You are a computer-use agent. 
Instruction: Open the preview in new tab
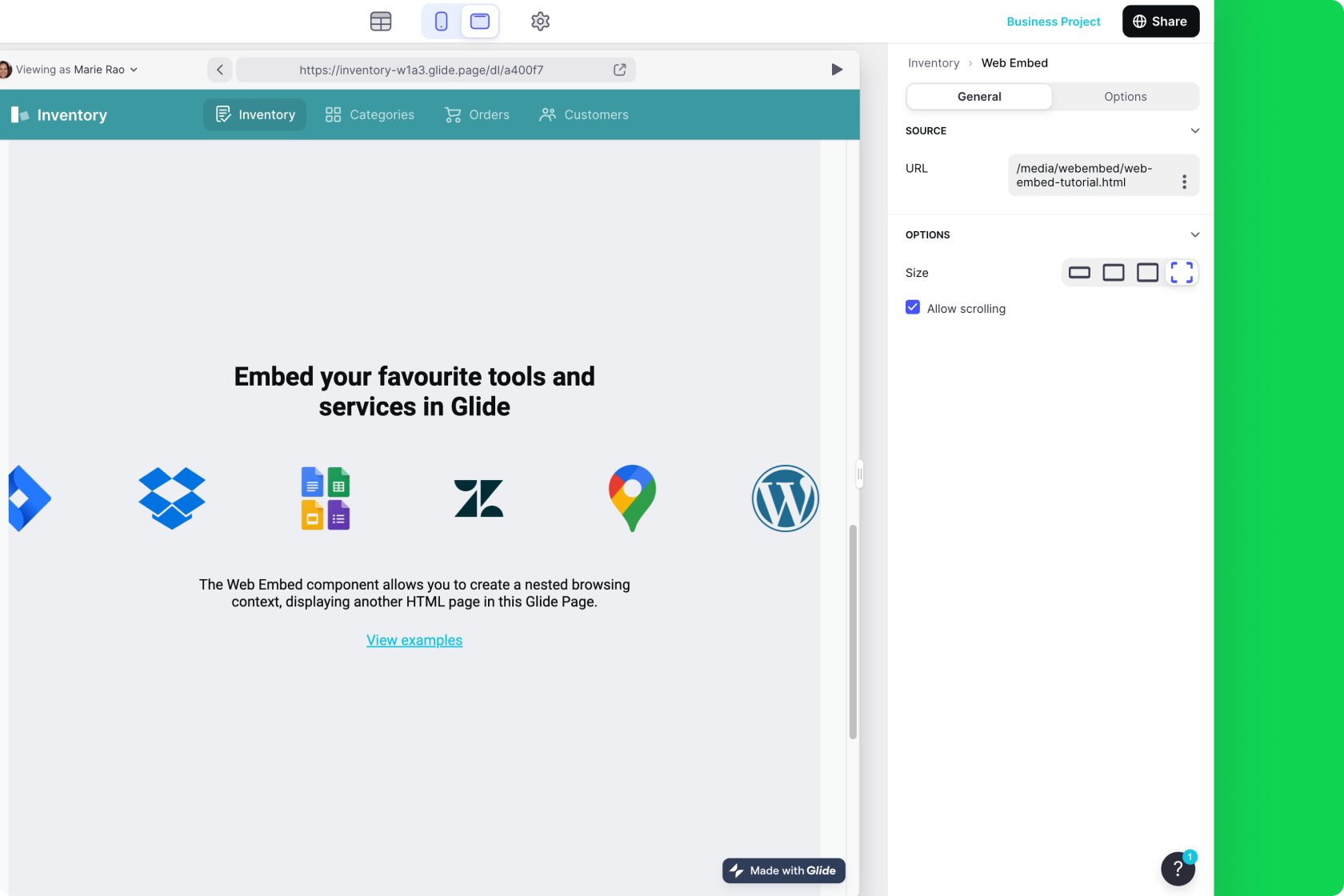click(620, 70)
